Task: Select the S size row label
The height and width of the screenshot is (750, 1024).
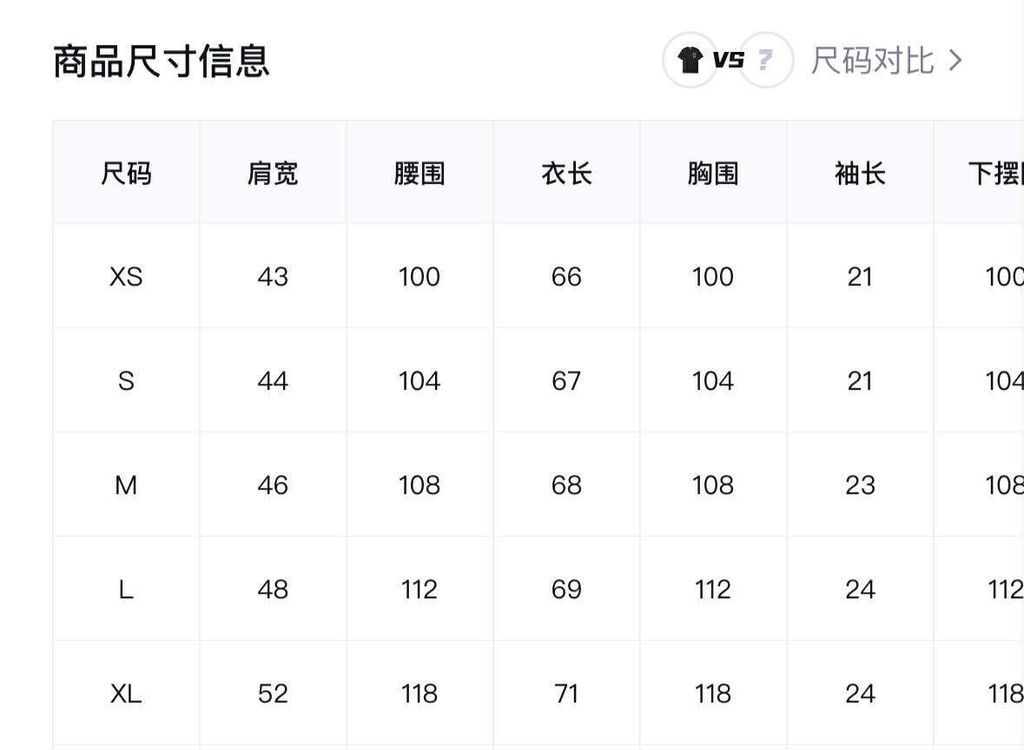Action: pyautogui.click(x=126, y=381)
